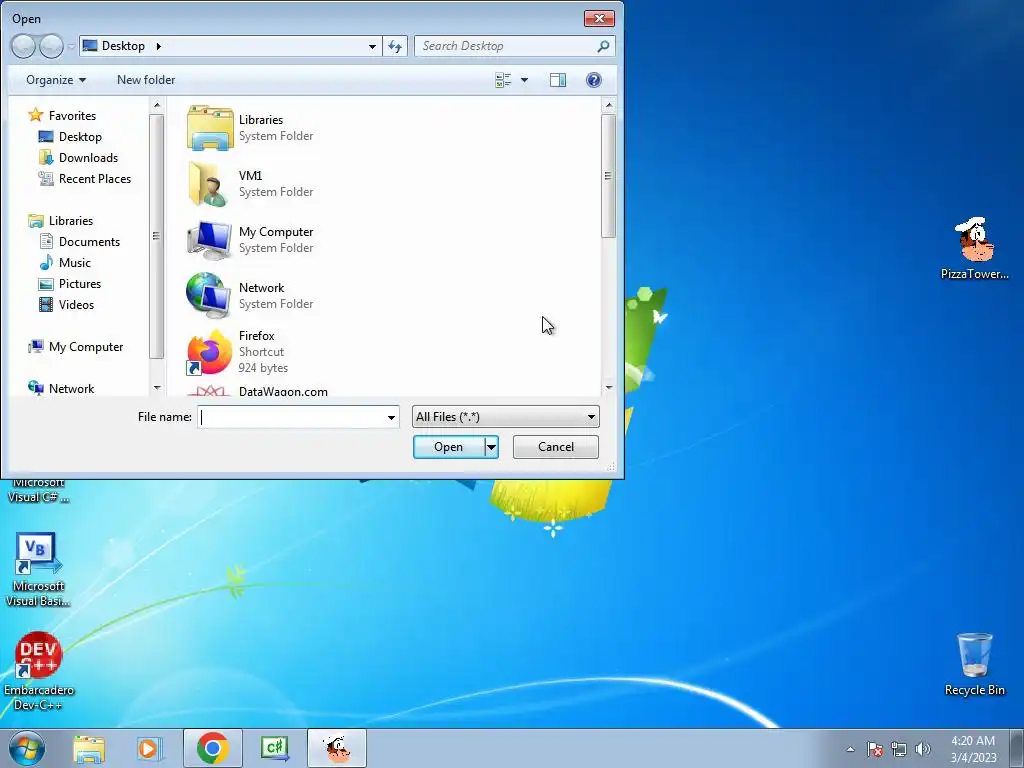
Task: Open the recent pages dropdown arrow
Action: [x=71, y=46]
